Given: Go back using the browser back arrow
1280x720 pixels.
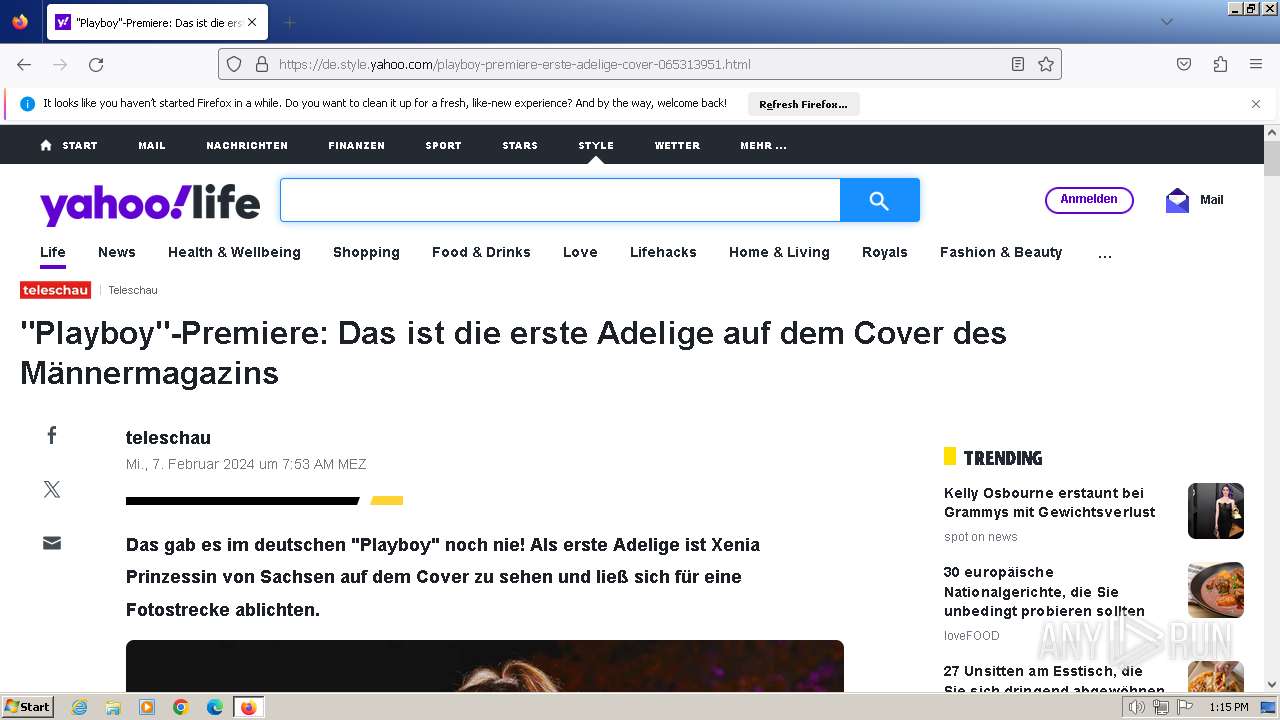Looking at the screenshot, I should pyautogui.click(x=24, y=64).
